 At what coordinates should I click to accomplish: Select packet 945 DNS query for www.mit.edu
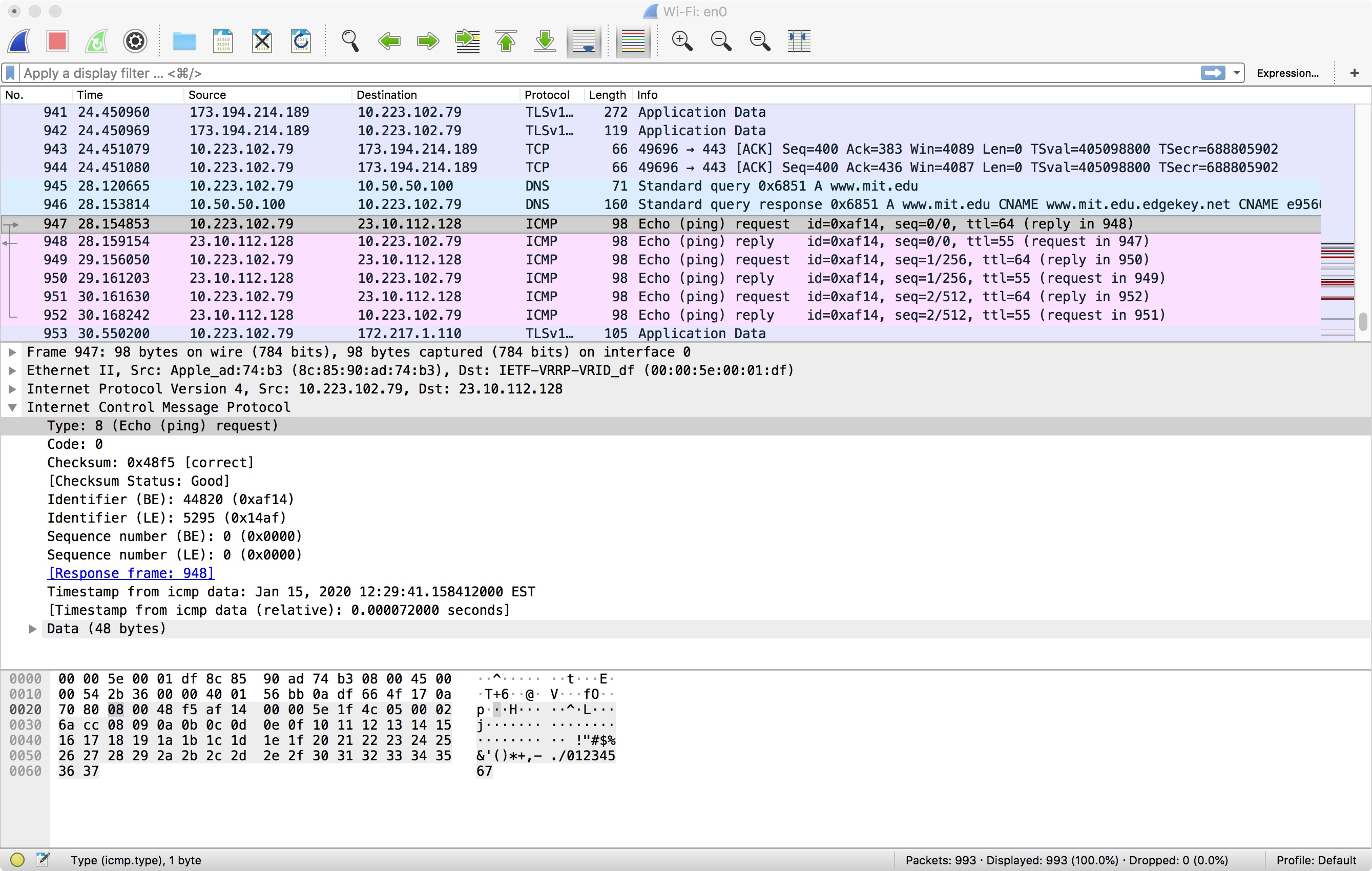(x=660, y=186)
